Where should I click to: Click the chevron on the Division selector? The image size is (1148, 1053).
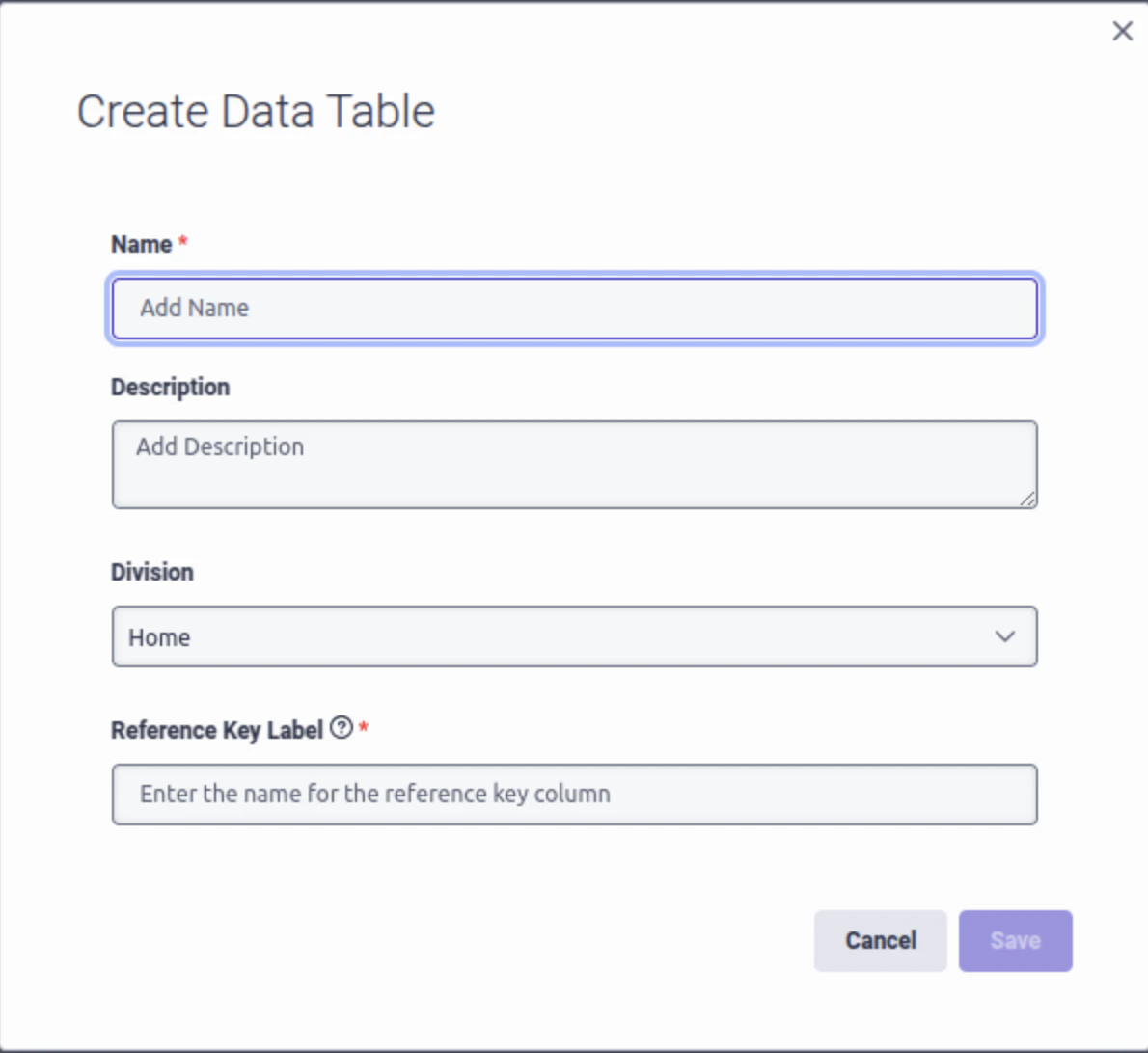pos(1005,636)
